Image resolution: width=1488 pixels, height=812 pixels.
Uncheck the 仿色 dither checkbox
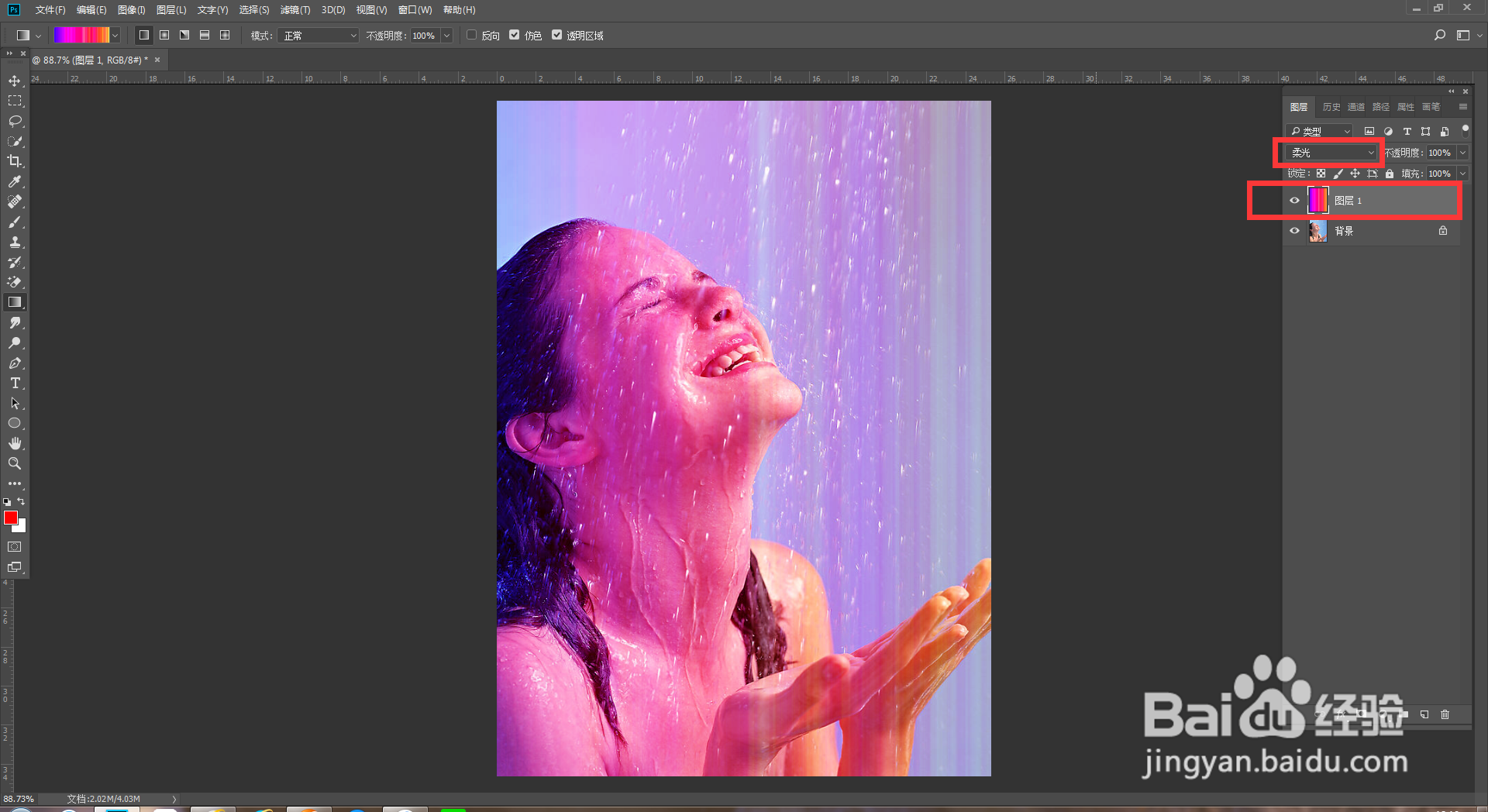(x=514, y=35)
